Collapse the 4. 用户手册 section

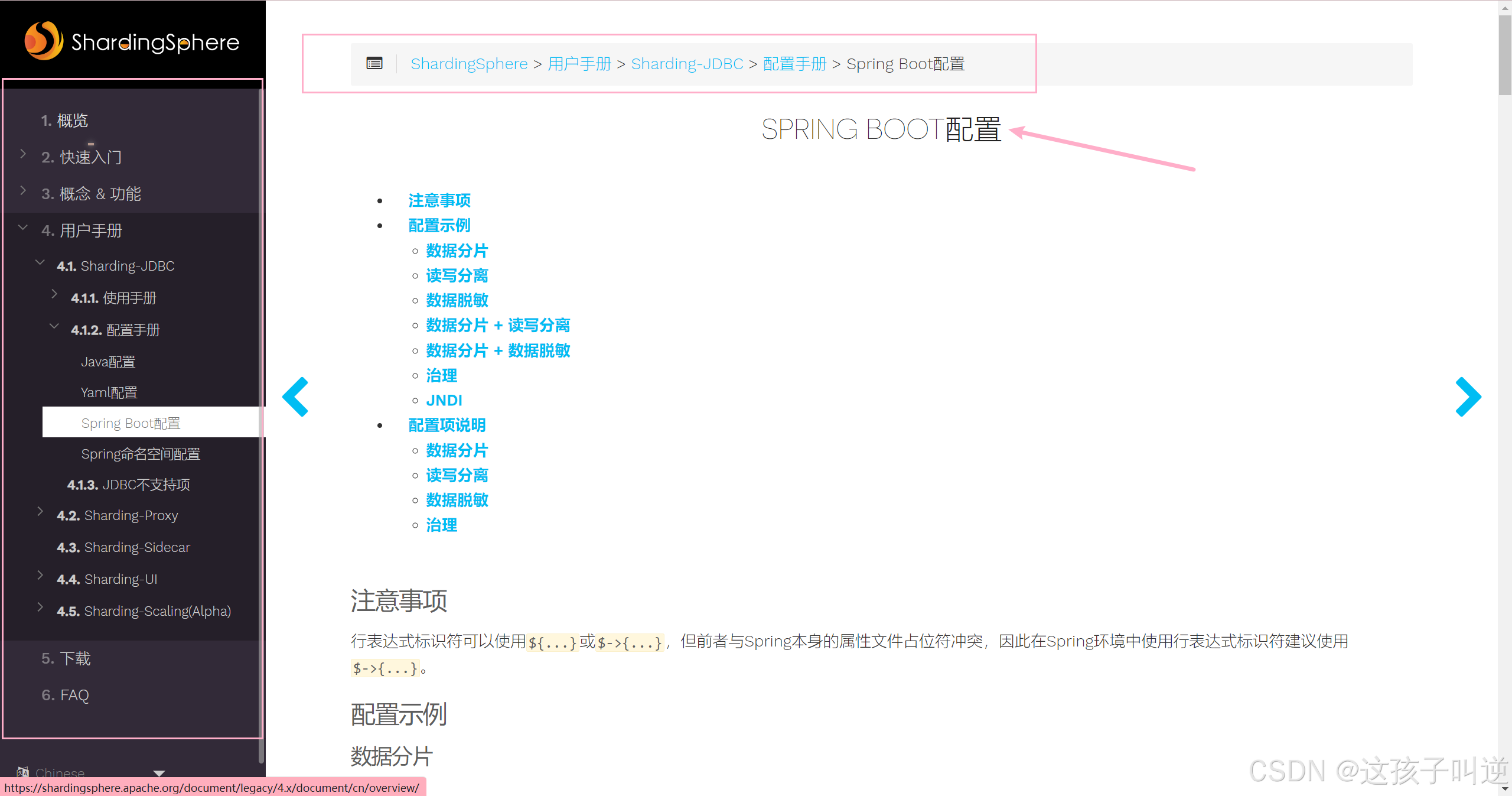tap(23, 228)
